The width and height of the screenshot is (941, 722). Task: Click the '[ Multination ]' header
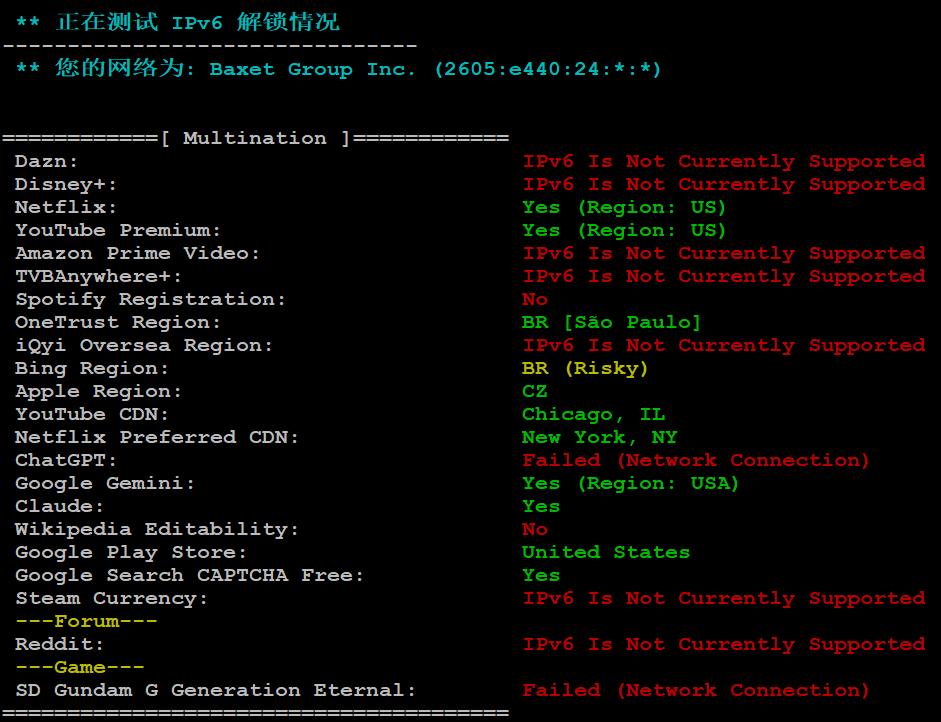[x=256, y=139]
